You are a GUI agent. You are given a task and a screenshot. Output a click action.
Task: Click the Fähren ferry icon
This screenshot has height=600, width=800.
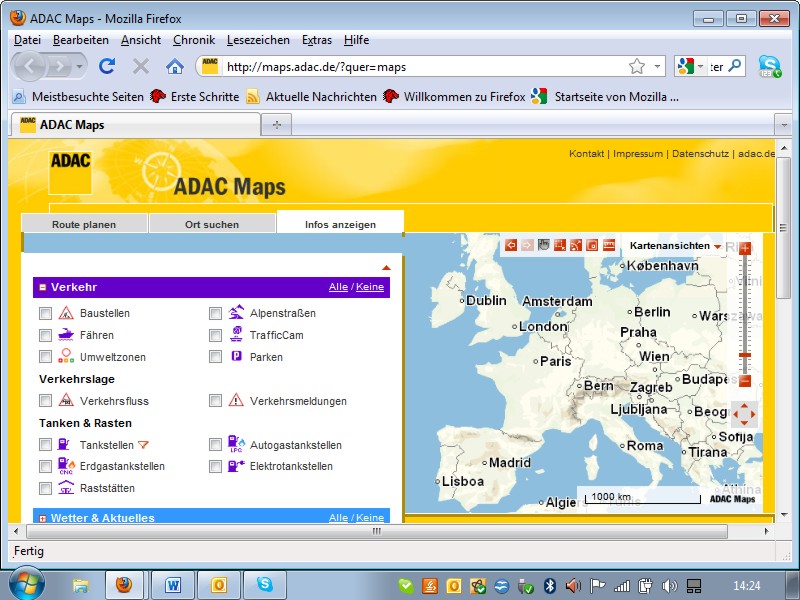point(66,335)
